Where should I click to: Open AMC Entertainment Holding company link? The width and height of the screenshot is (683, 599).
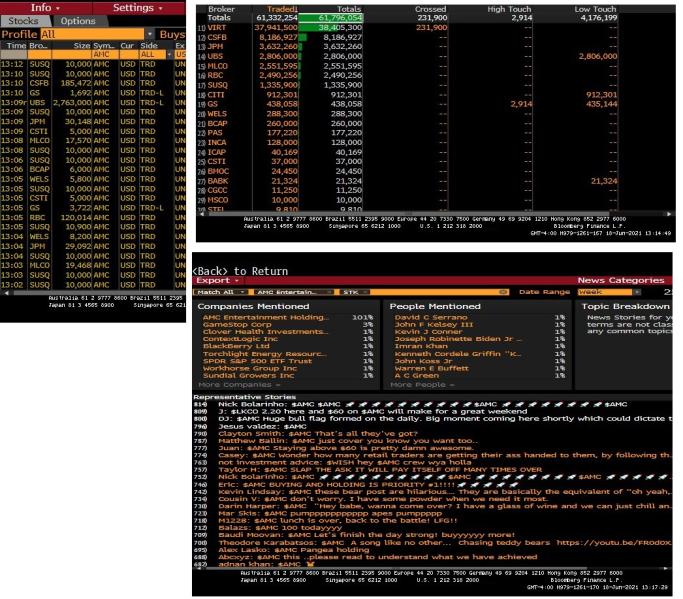coord(265,318)
